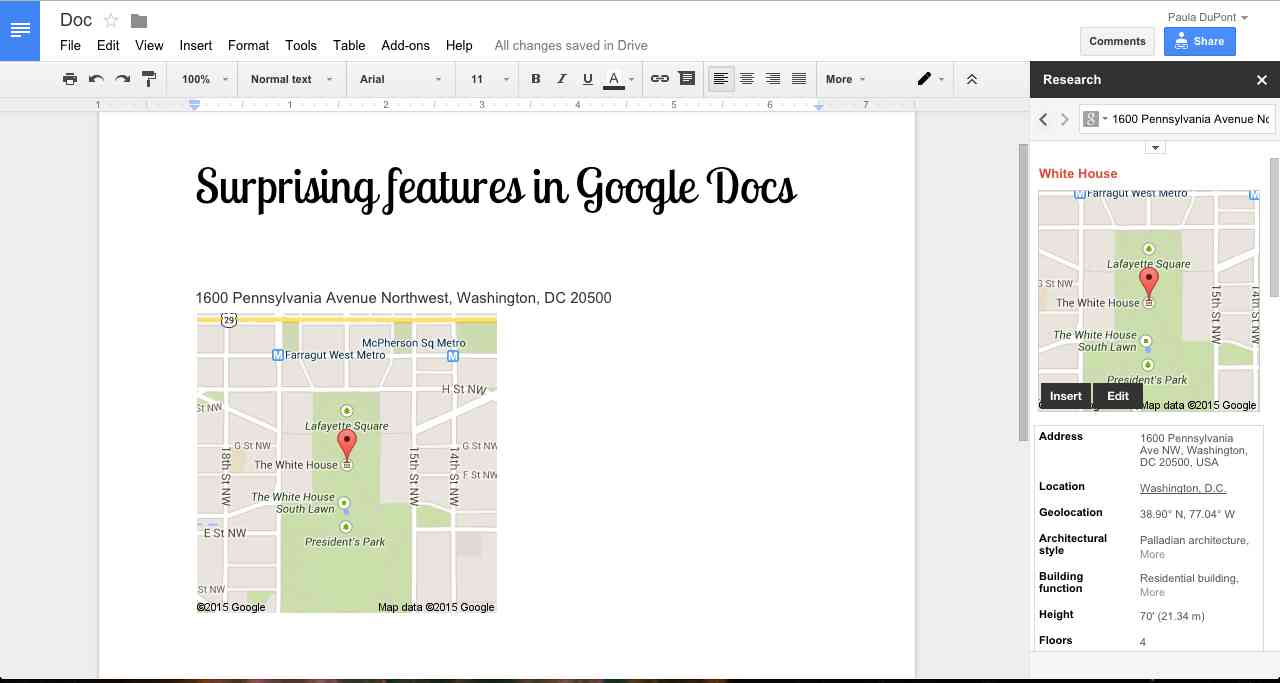Open the zoom percentage dropdown

(203, 79)
